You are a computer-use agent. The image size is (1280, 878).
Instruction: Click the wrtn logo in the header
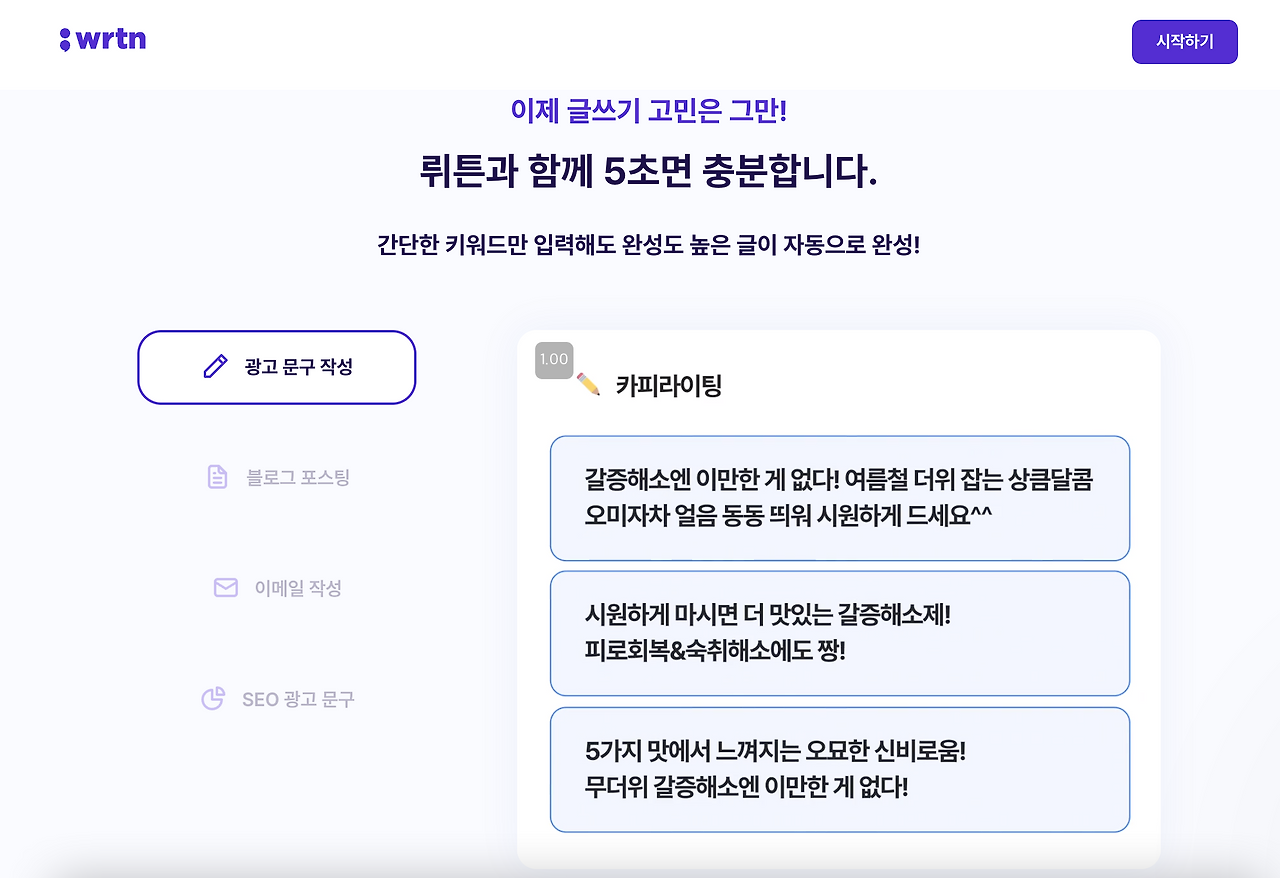[x=103, y=38]
